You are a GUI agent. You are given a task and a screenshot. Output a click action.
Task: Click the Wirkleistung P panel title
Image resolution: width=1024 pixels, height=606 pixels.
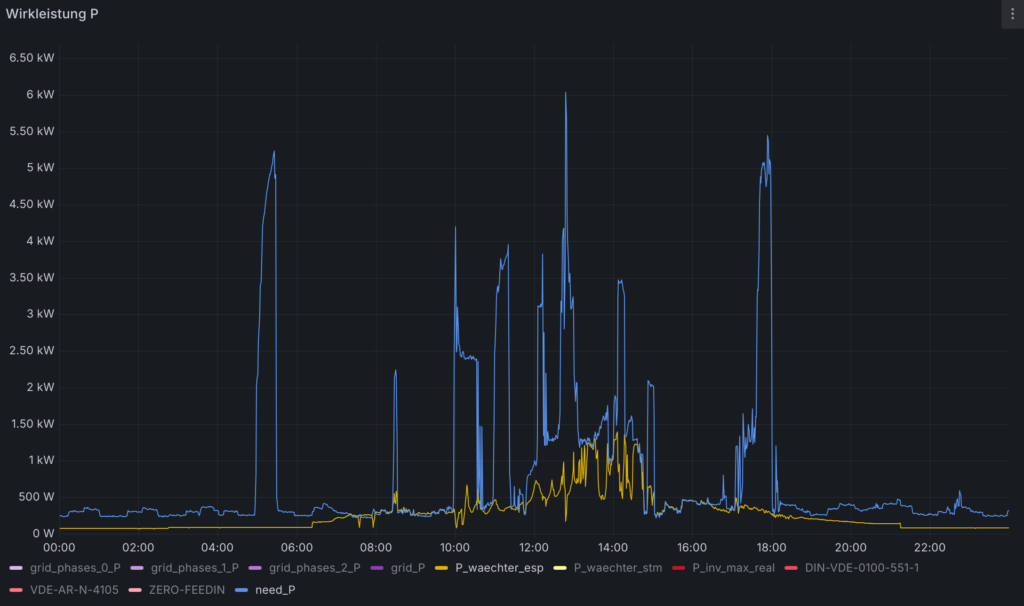(x=52, y=14)
